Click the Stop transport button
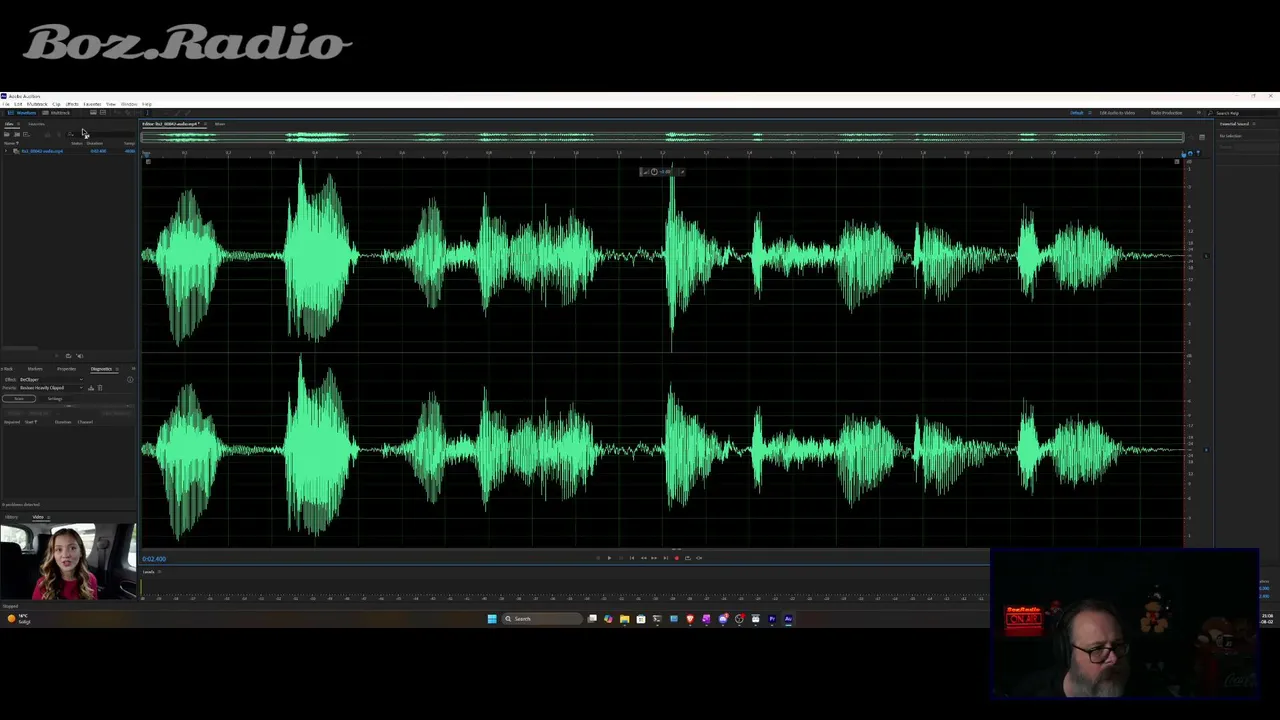This screenshot has width=1280, height=720. coord(597,558)
